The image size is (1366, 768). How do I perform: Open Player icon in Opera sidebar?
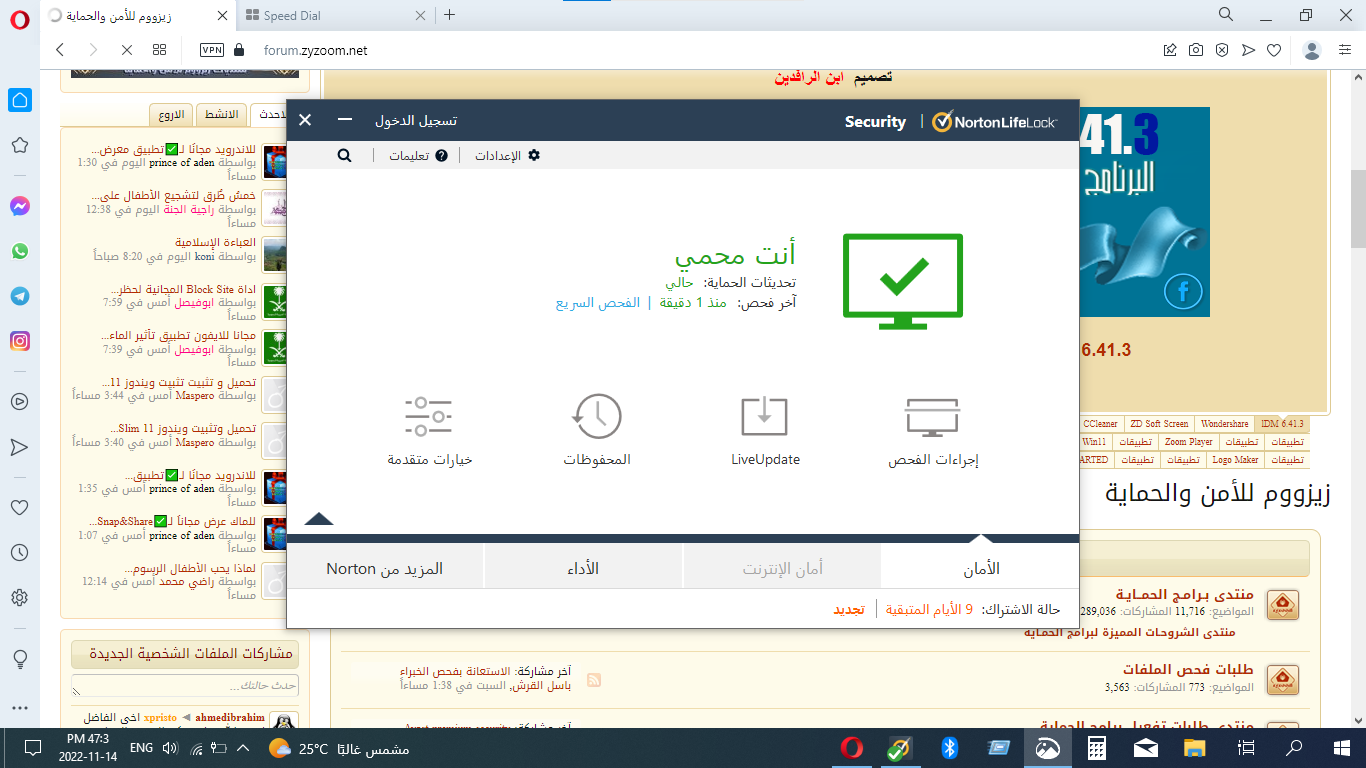click(19, 402)
